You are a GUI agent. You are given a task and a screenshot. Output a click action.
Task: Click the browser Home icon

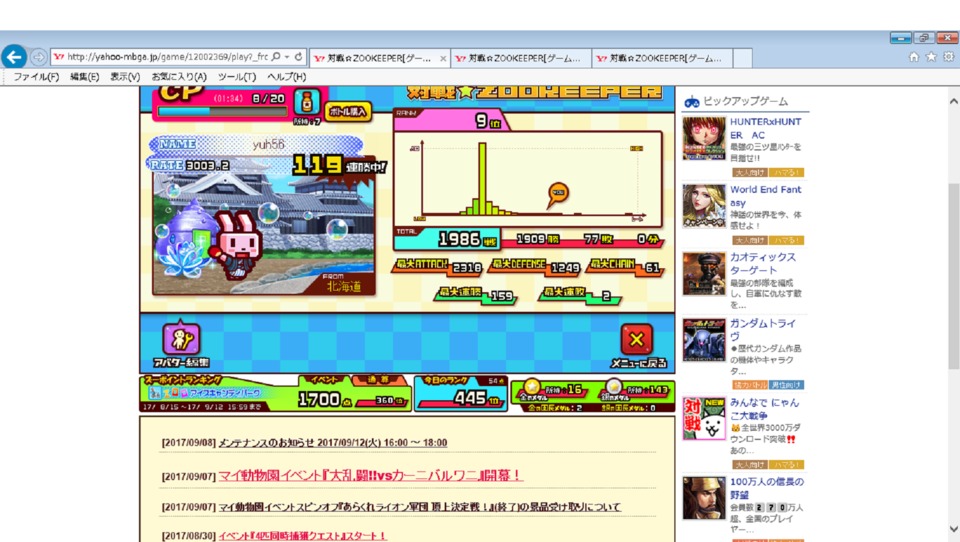[913, 57]
